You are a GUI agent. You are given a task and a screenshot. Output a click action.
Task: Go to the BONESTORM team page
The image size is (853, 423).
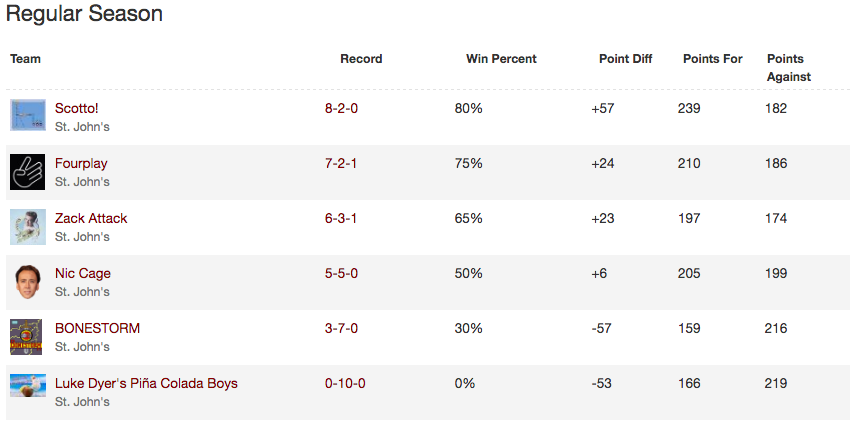(97, 328)
